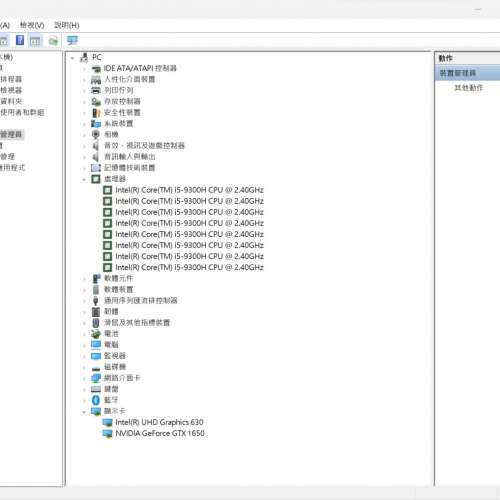Click the camera icon for 相機
Screen dimensions: 500x500
96,135
